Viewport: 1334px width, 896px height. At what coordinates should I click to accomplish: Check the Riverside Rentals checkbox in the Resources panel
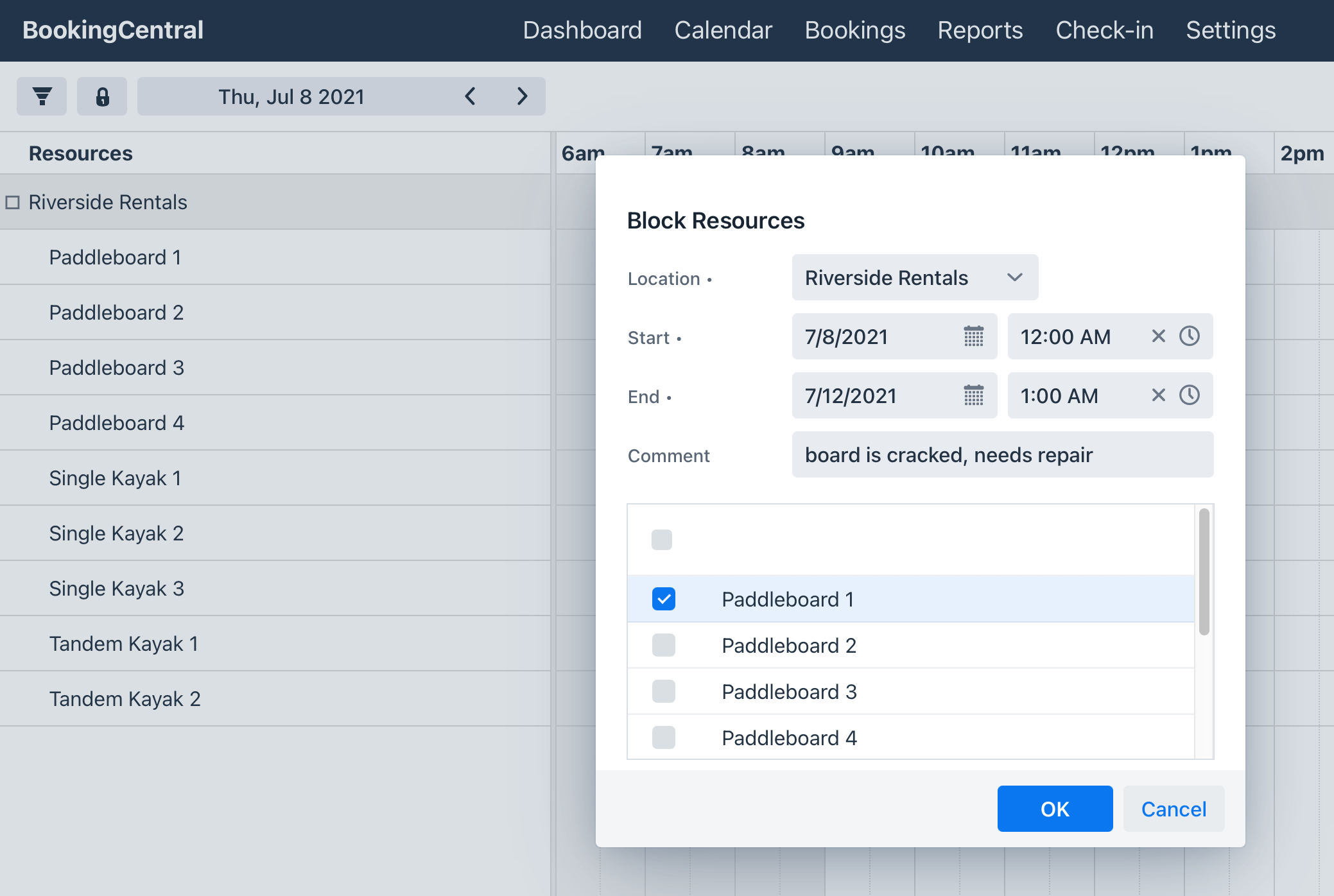pyautogui.click(x=12, y=202)
